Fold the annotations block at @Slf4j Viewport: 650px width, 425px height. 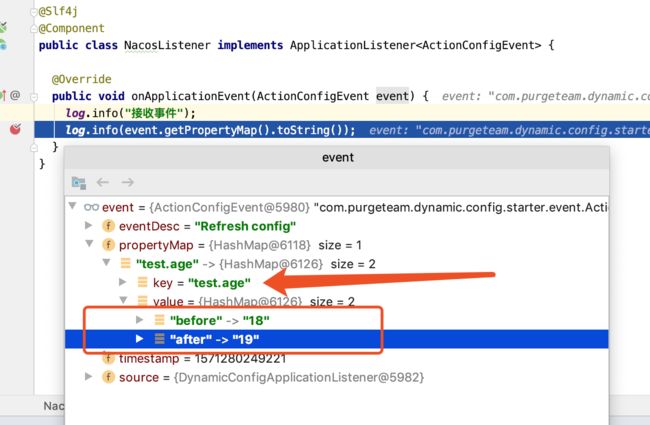[34, 12]
